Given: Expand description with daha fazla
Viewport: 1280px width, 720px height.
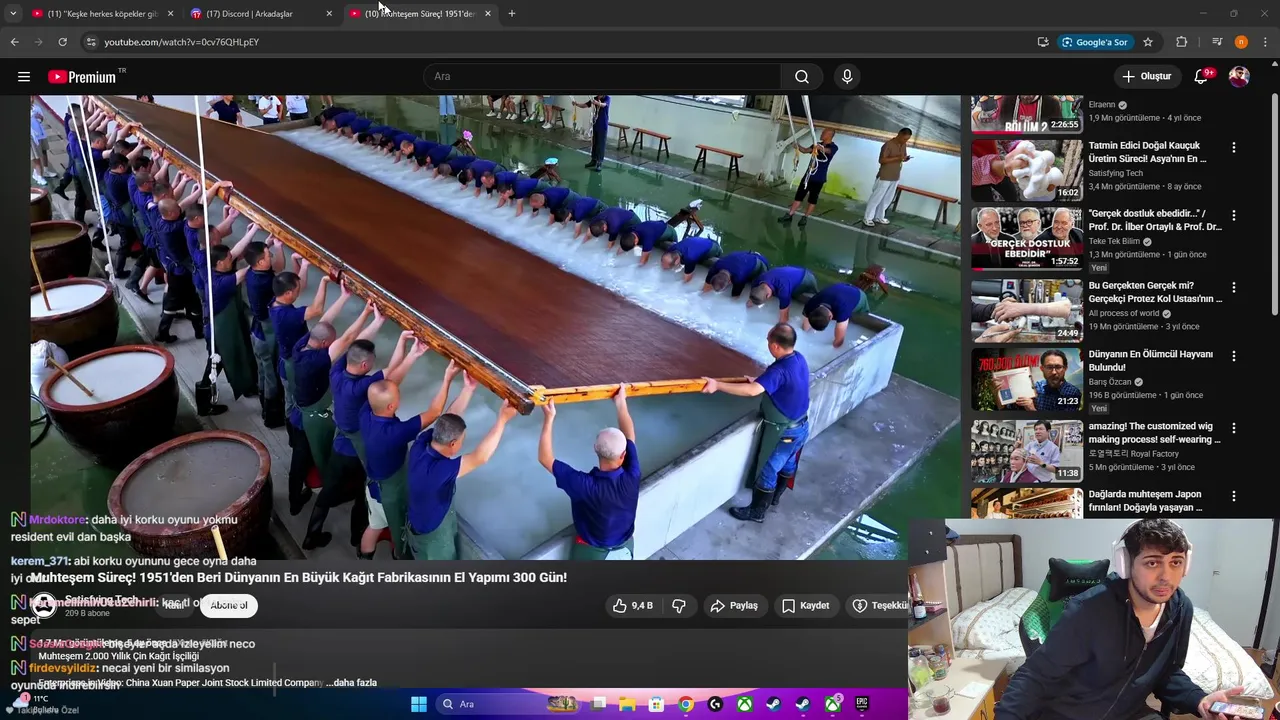Looking at the screenshot, I should coord(355,683).
